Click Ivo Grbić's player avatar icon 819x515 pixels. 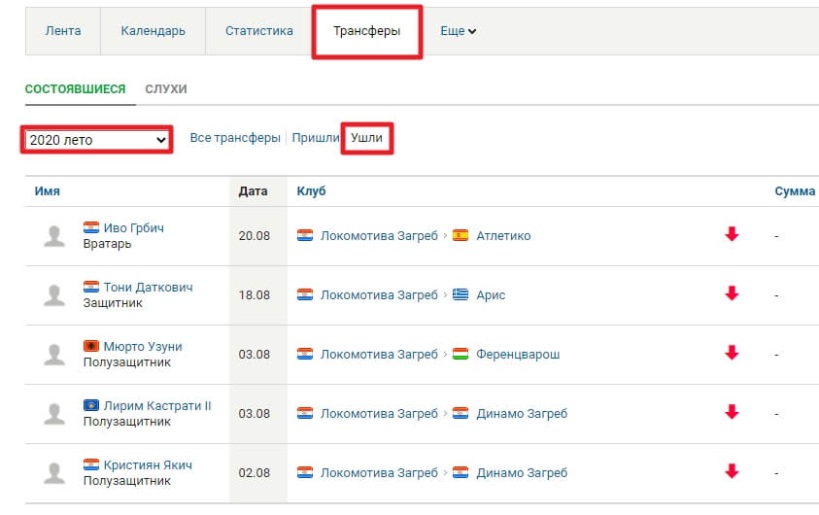tap(55, 236)
